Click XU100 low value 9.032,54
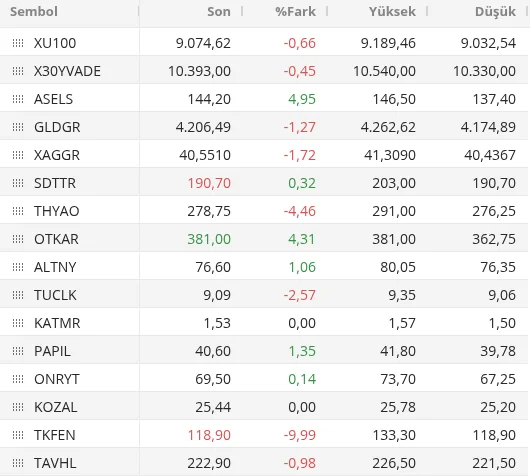Image resolution: width=530 pixels, height=476 pixels. (488, 43)
